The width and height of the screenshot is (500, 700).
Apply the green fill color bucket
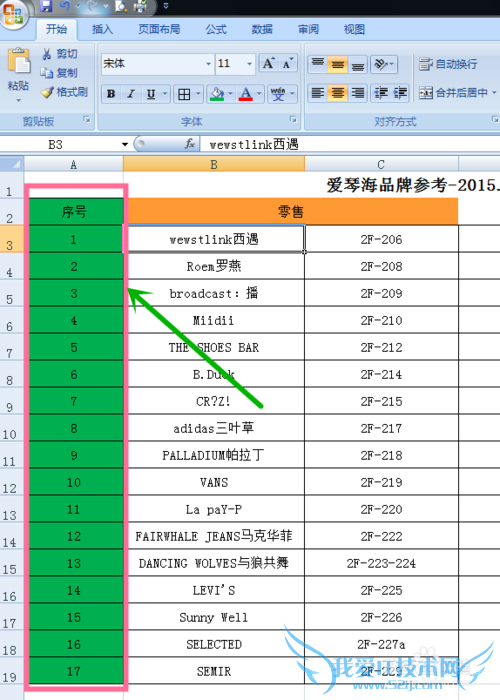tap(217, 94)
